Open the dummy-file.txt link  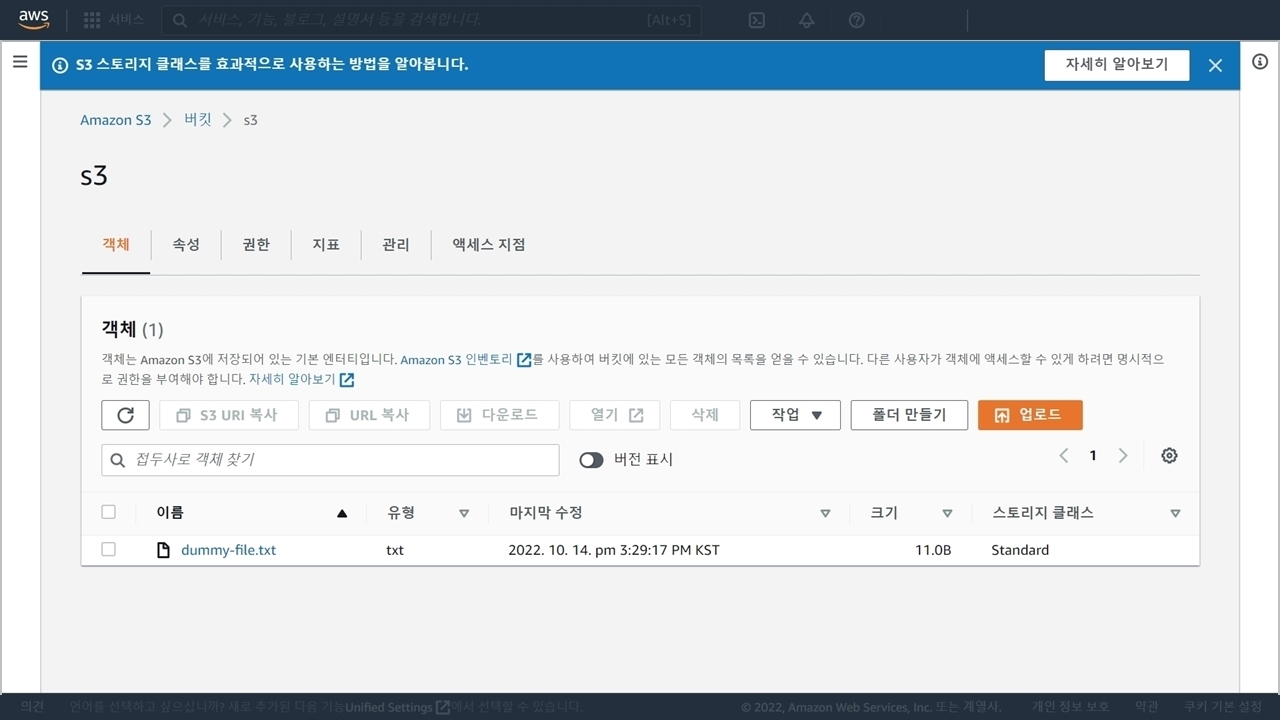228,550
